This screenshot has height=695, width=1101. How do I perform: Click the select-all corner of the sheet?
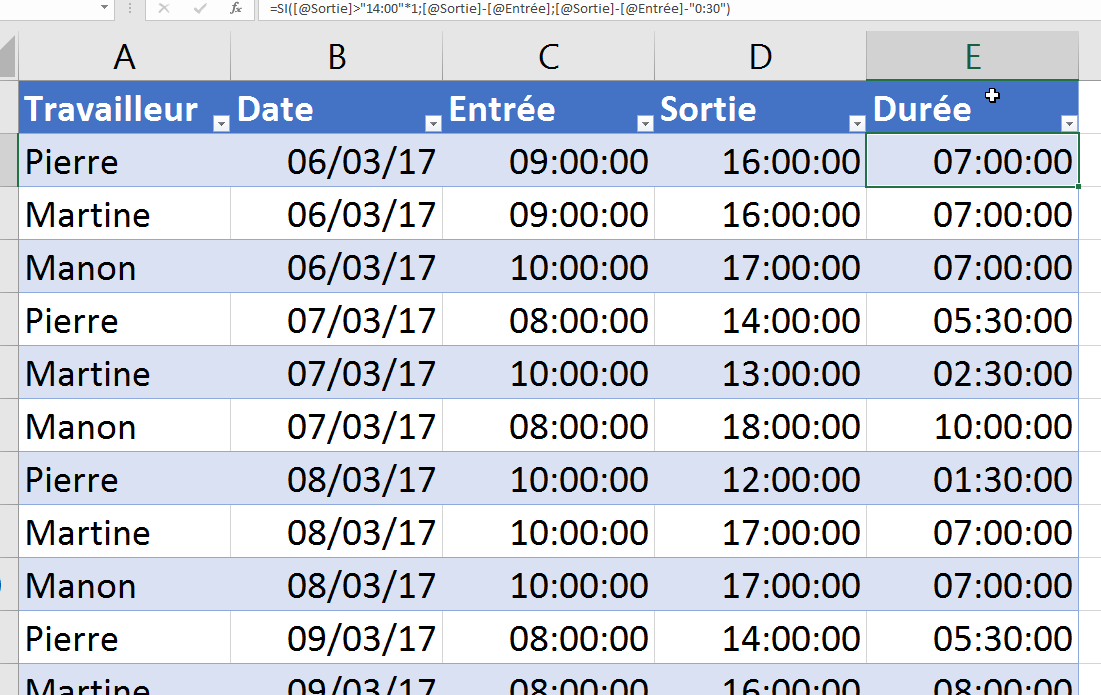(8, 57)
